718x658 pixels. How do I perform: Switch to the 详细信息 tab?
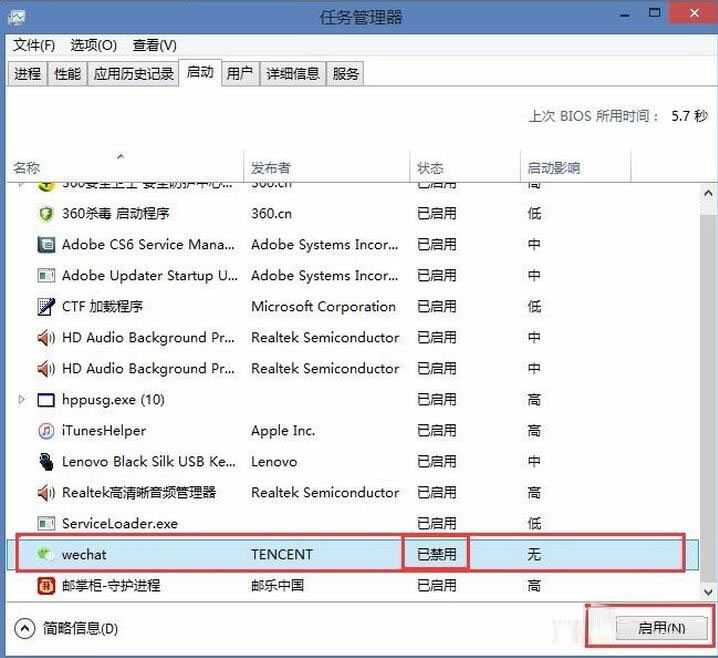[x=292, y=74]
